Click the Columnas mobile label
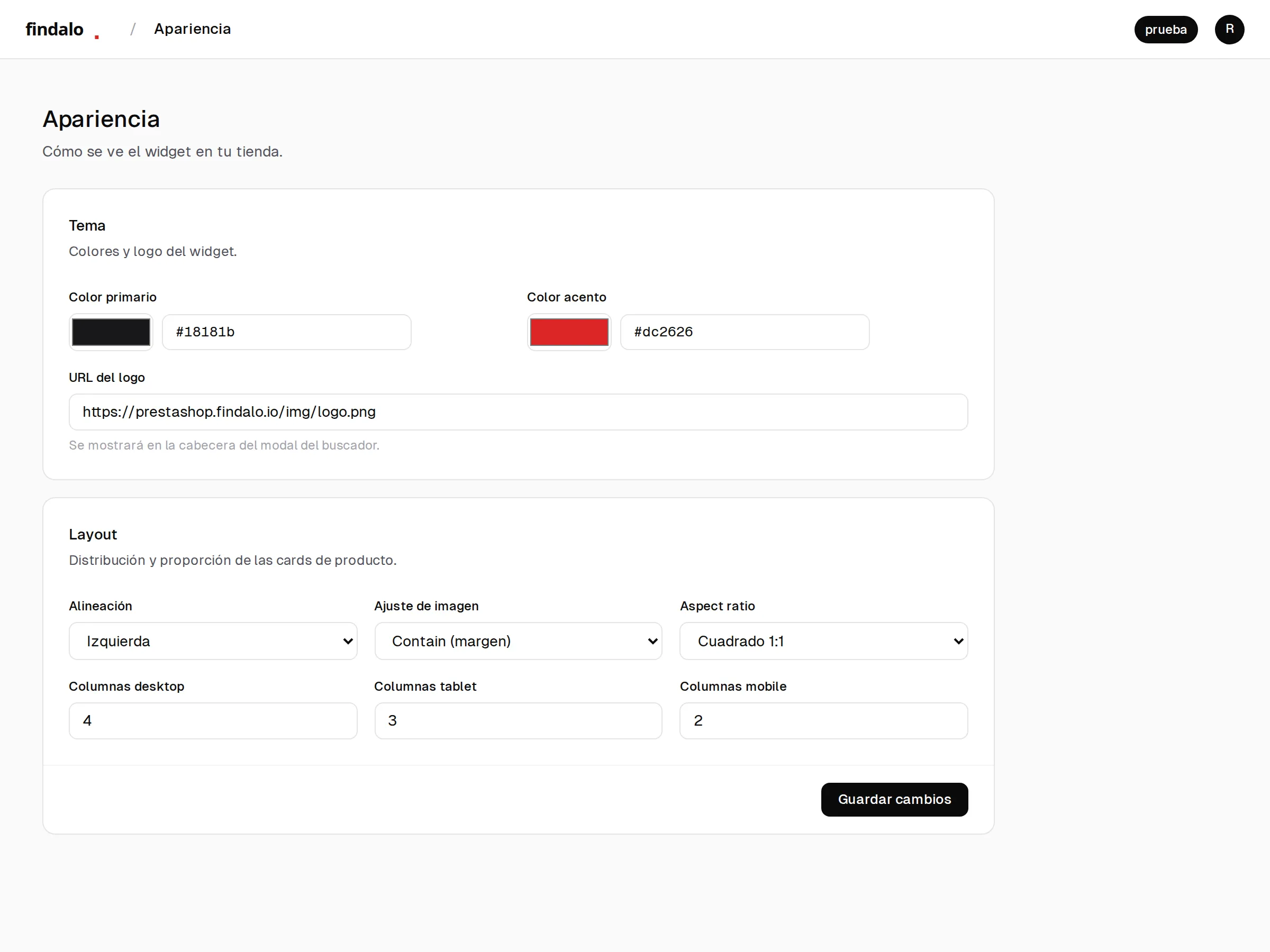This screenshot has height=952, width=1270. click(733, 686)
